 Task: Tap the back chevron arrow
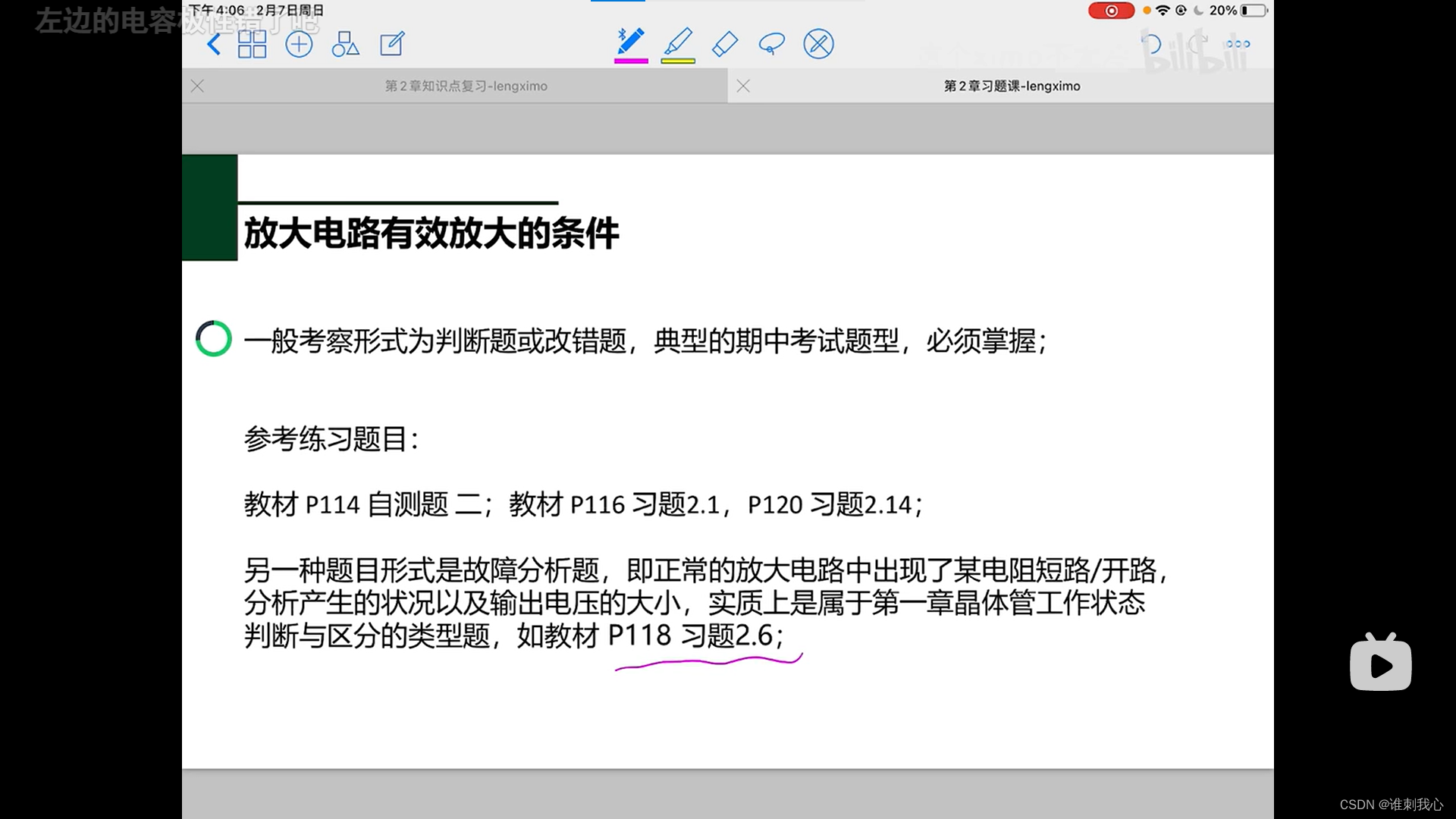[214, 44]
